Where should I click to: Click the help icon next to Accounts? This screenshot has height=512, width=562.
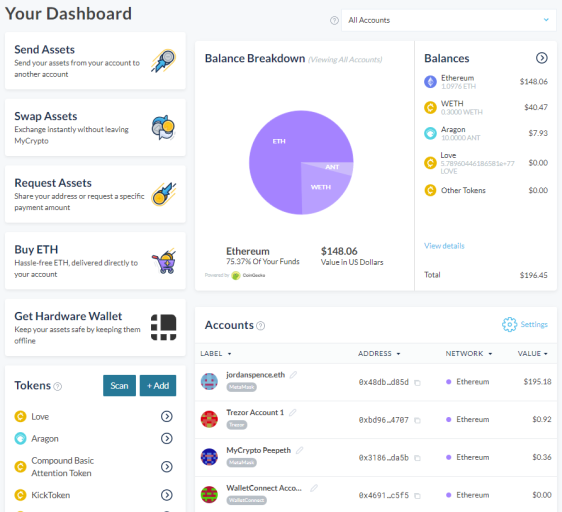click(x=261, y=326)
